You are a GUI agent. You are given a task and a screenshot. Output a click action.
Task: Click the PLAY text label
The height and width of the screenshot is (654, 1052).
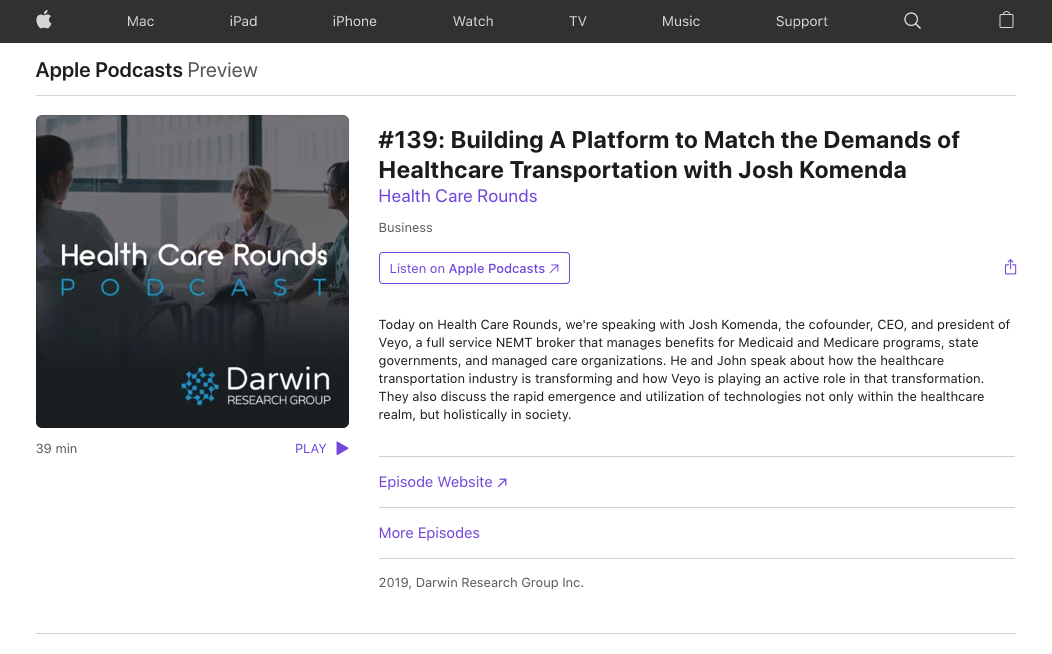tap(311, 449)
